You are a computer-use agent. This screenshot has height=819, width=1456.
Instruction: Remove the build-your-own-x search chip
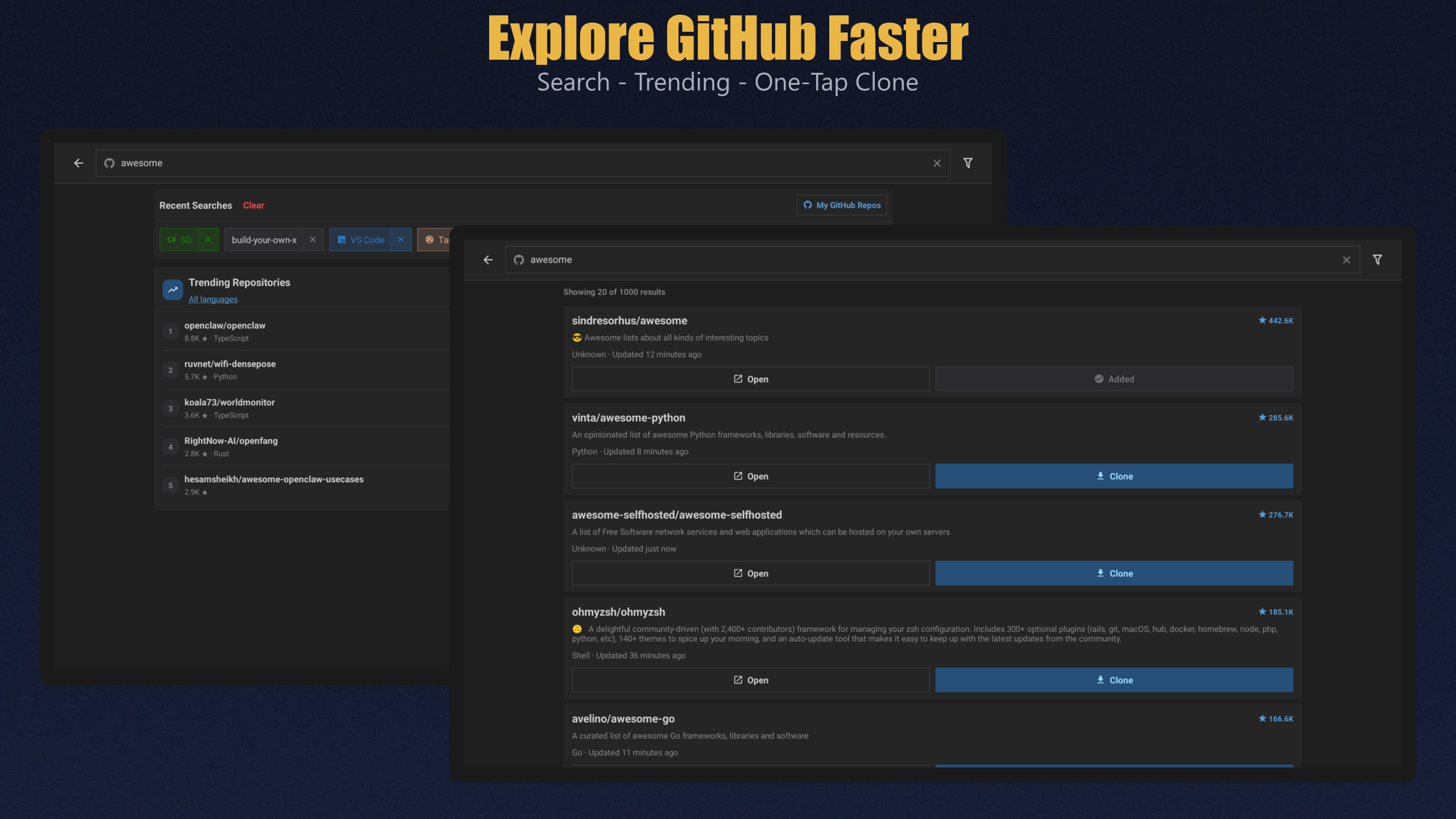pos(312,239)
